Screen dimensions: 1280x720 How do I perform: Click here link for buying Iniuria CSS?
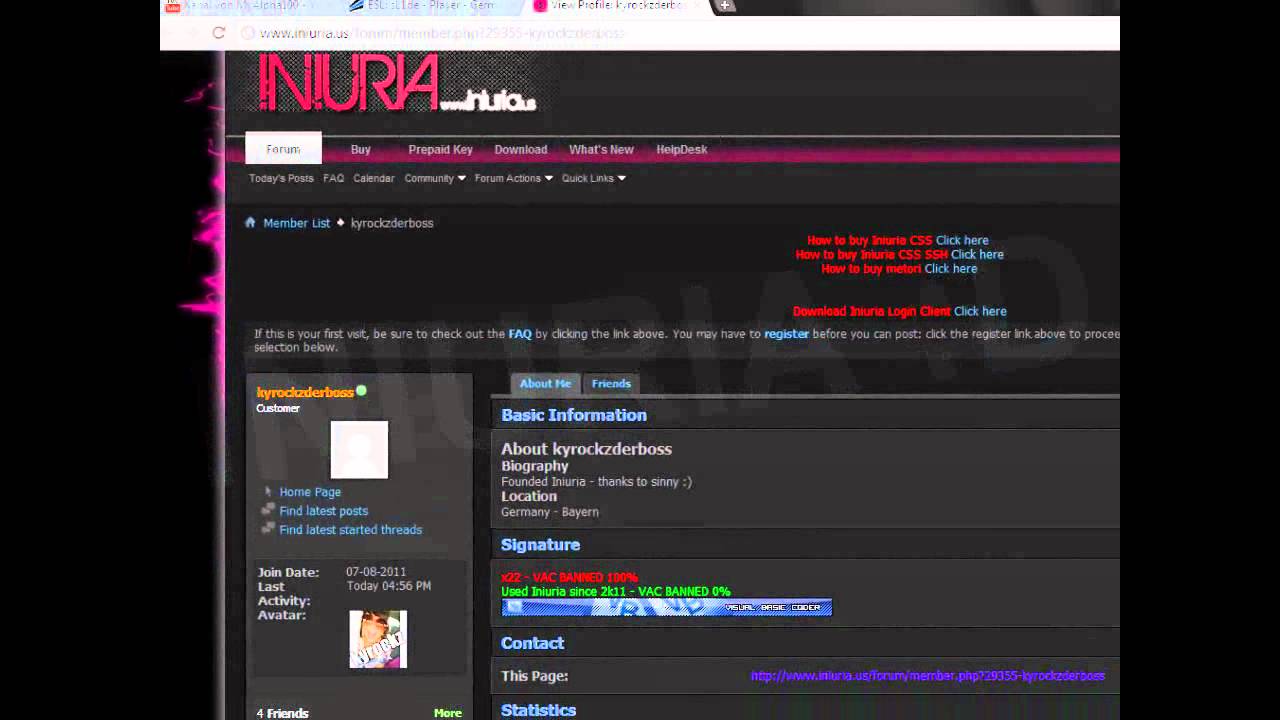tap(962, 240)
